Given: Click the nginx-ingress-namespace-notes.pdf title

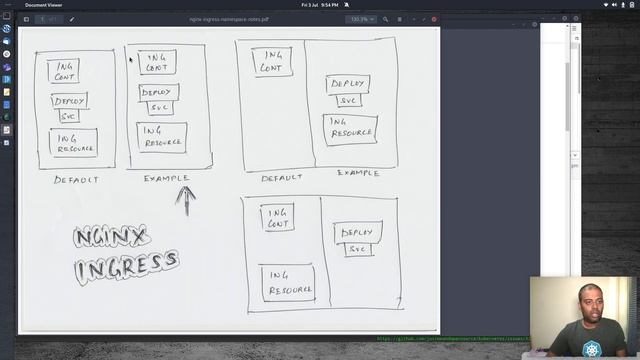Looking at the screenshot, I should pos(229,19).
